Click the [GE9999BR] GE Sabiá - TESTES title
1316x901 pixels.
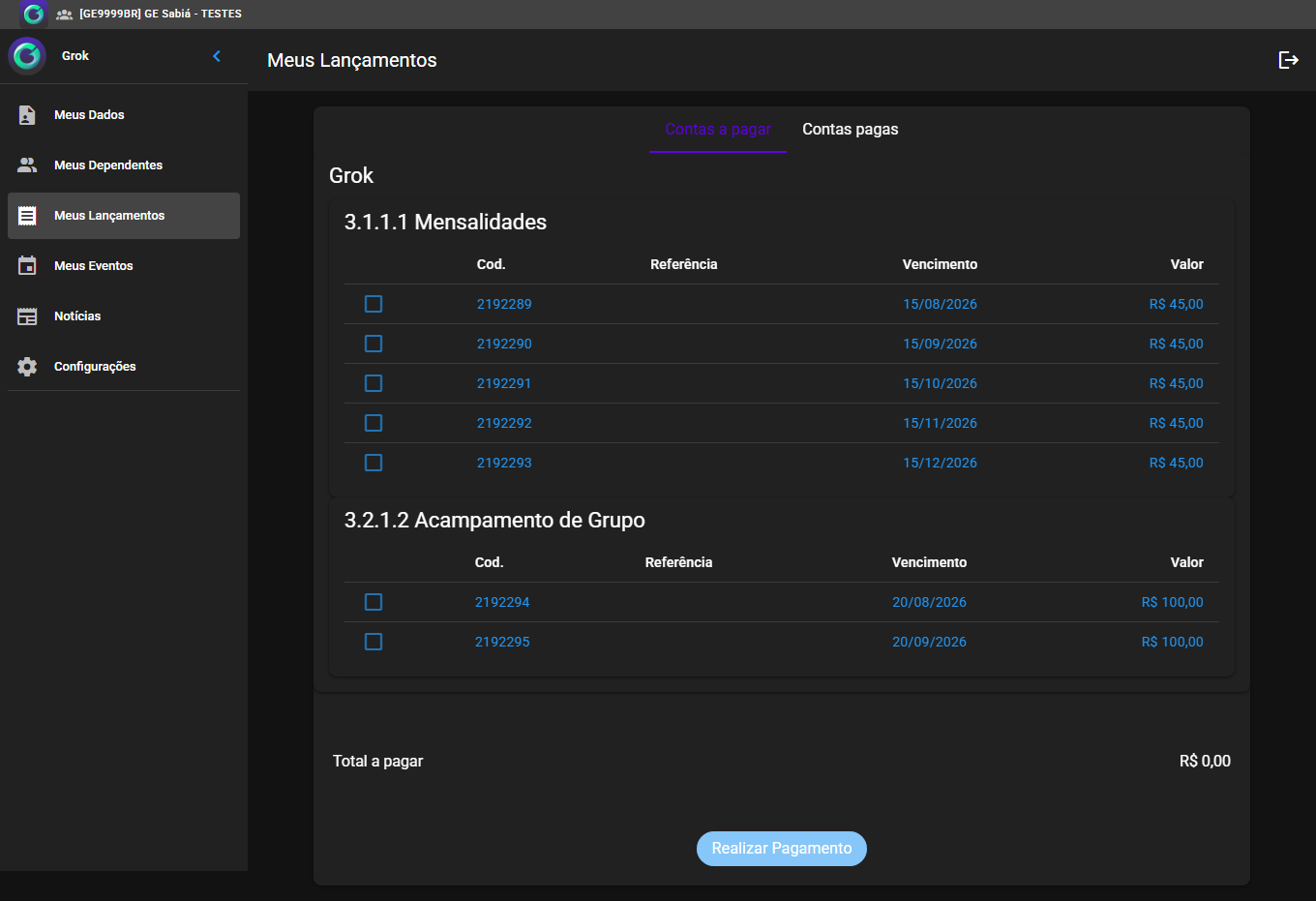point(161,15)
